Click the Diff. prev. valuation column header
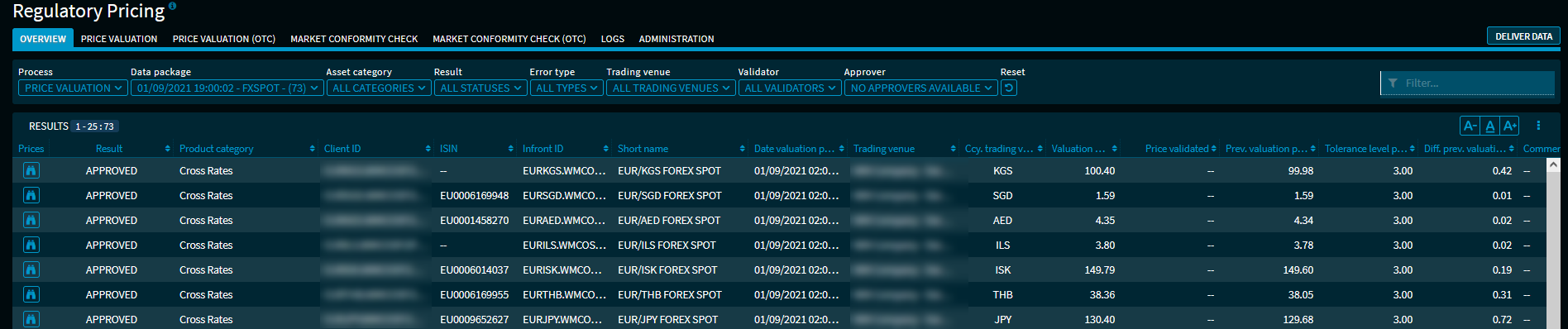The width and height of the screenshot is (1568, 329). click(1465, 149)
